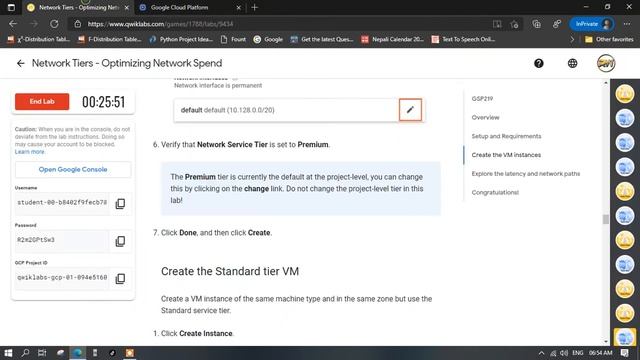Open the Google bookmark
Screen dimensions: 640x360
point(268,40)
